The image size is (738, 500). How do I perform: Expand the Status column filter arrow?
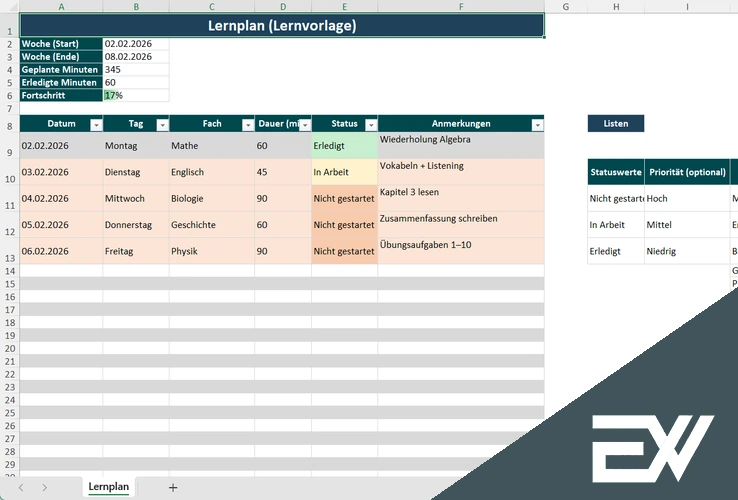371,125
